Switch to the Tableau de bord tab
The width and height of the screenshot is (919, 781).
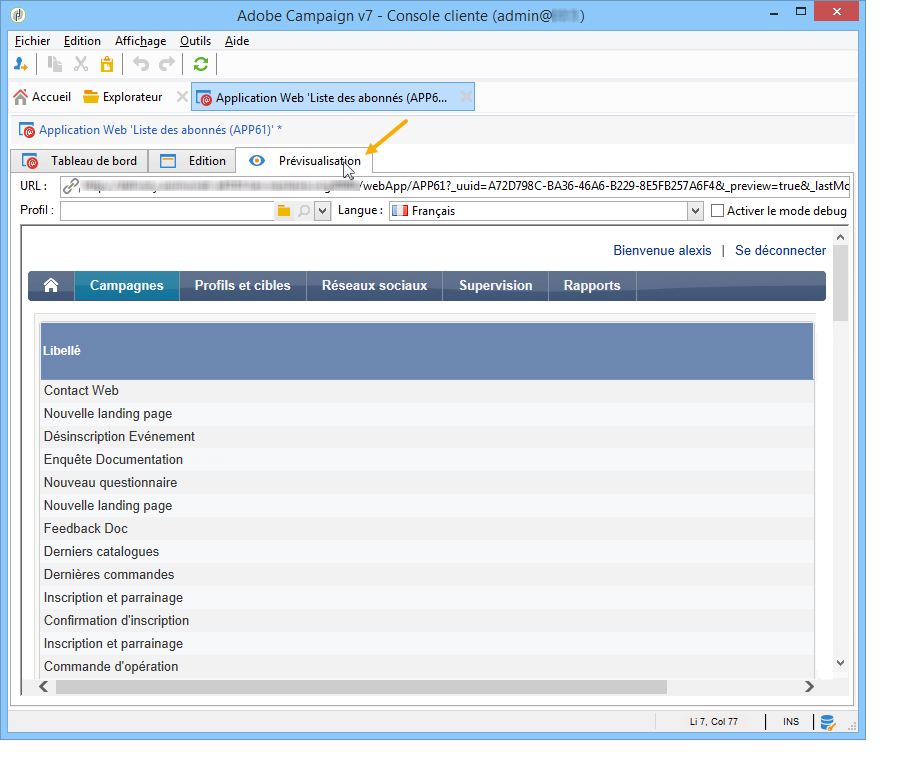(x=79, y=161)
